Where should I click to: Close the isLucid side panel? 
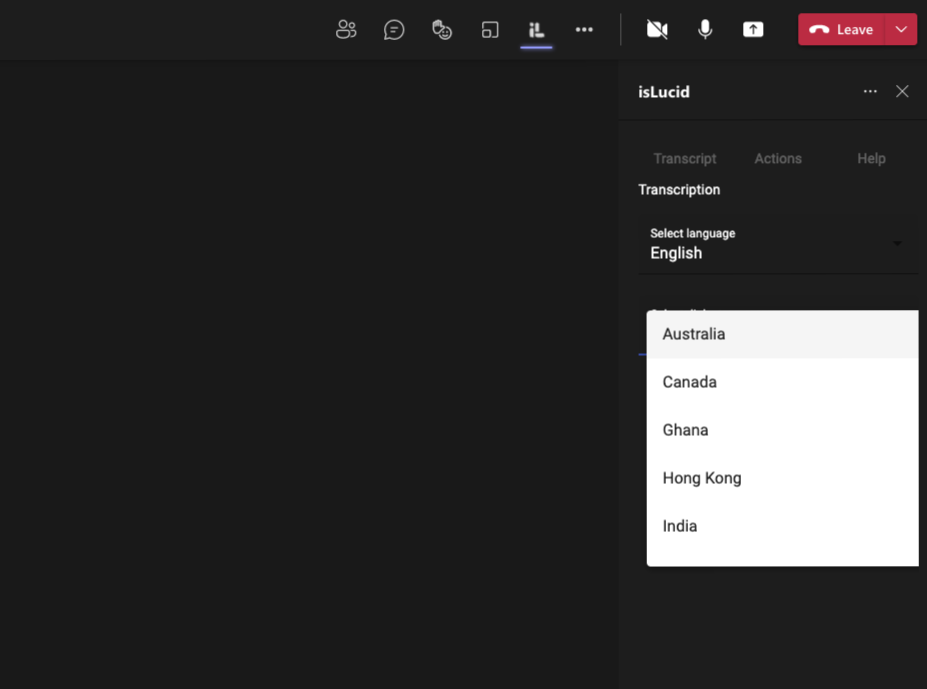pos(902,92)
